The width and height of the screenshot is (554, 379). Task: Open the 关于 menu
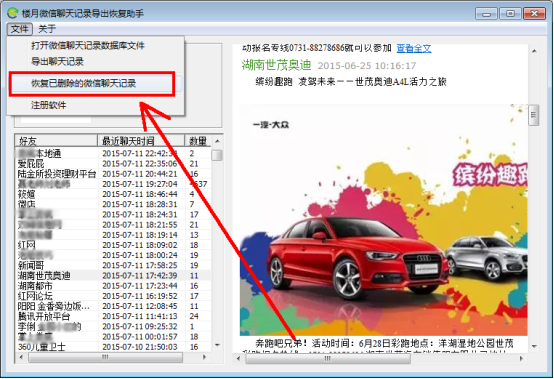click(x=47, y=29)
